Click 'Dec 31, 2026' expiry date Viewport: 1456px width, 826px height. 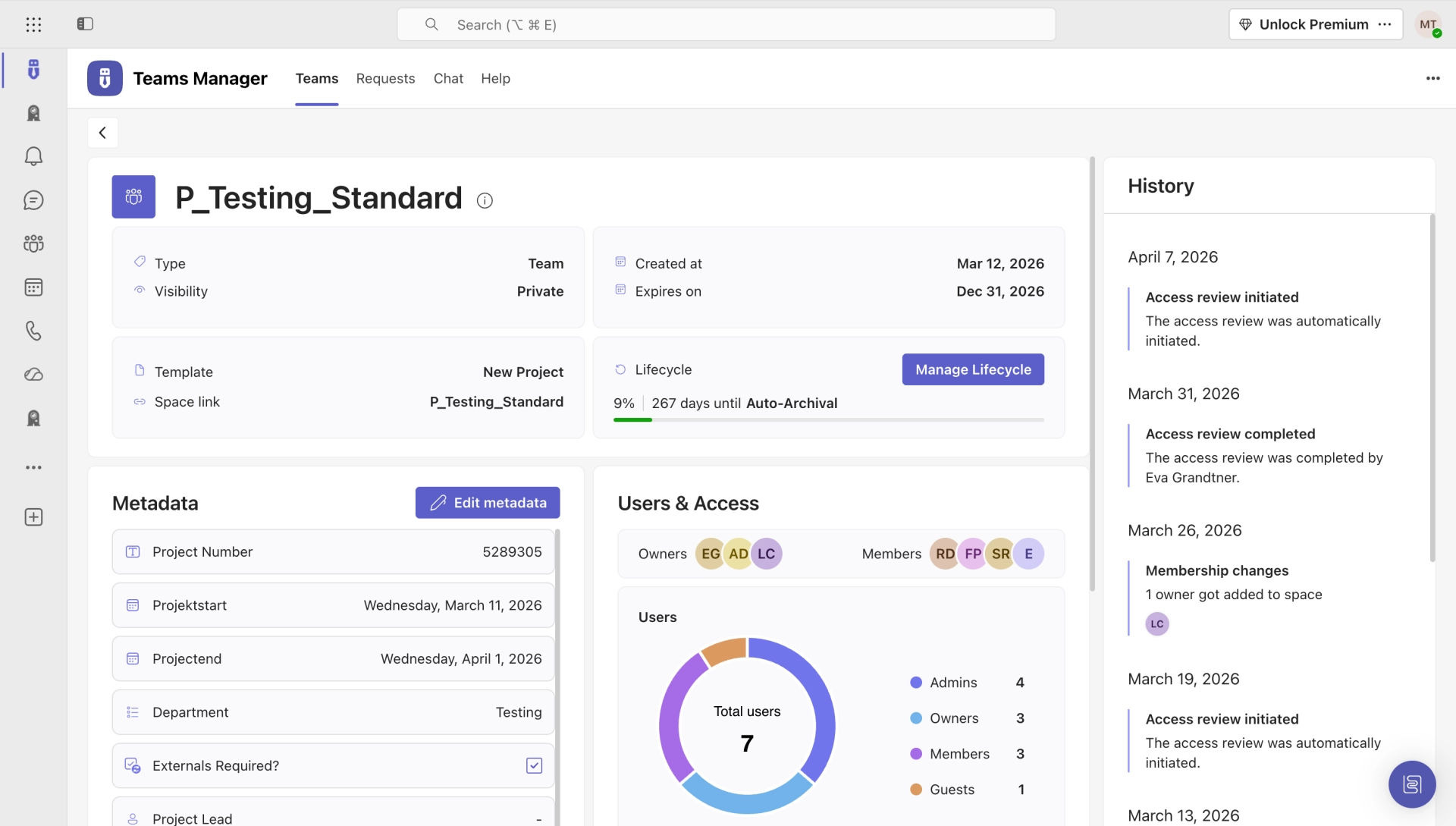click(1000, 291)
